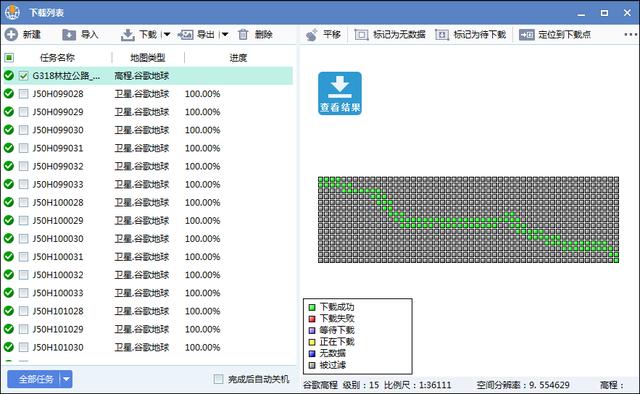Open the 导出 dropdown arrow
Image resolution: width=640 pixels, height=394 pixels.
[x=224, y=35]
